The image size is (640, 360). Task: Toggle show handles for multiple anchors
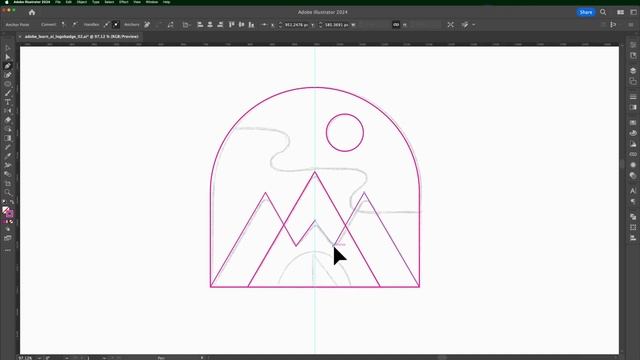click(x=107, y=24)
